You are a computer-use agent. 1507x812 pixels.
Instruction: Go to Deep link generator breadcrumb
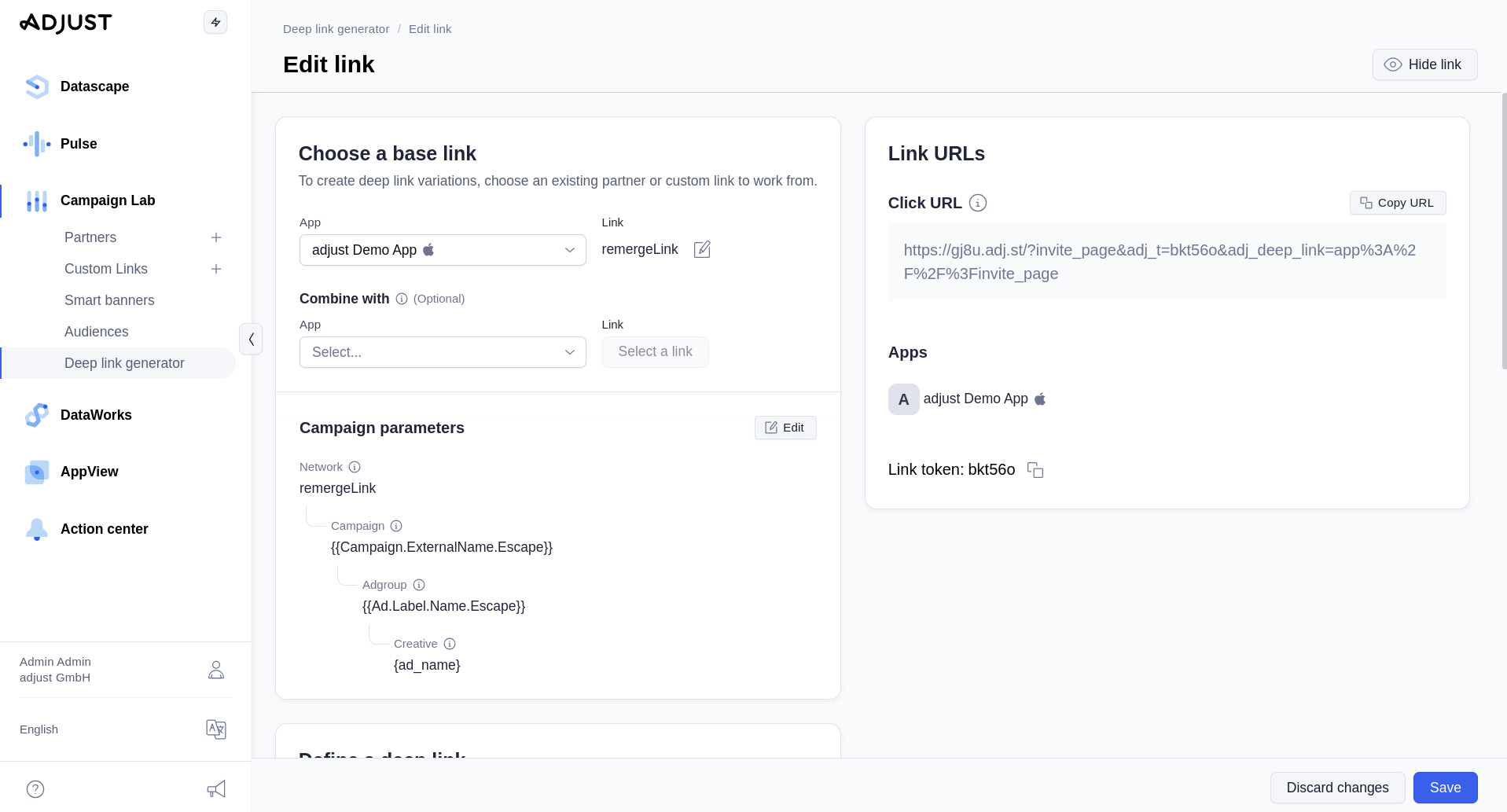point(336,29)
